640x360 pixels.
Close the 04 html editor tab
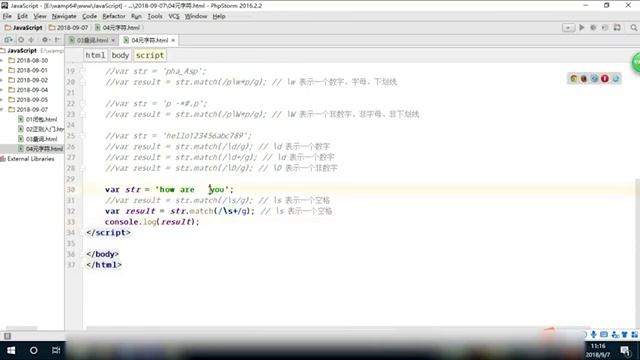[x=173, y=40]
